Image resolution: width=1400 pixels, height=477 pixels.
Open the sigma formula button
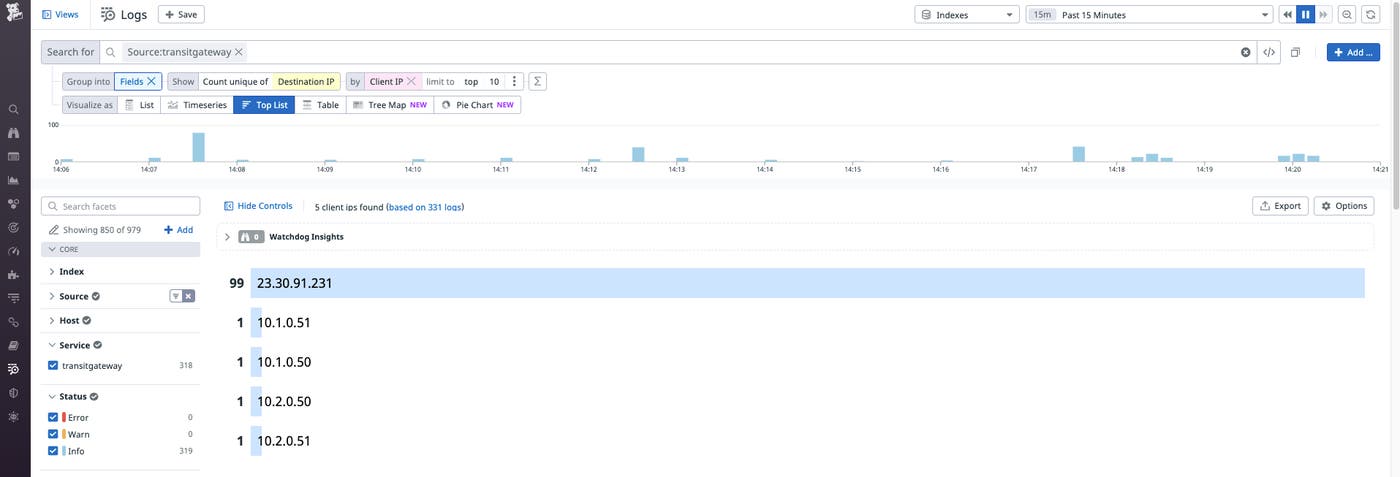coord(537,81)
